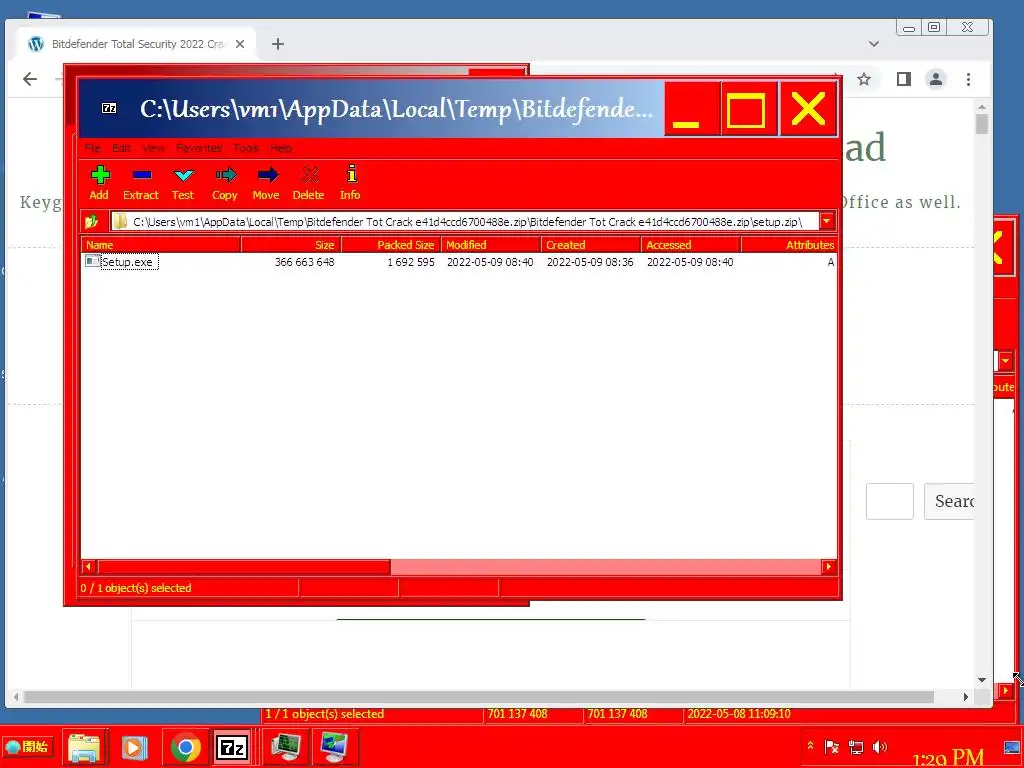
Task: Click the 1 692 595 packed size value
Action: click(411, 262)
